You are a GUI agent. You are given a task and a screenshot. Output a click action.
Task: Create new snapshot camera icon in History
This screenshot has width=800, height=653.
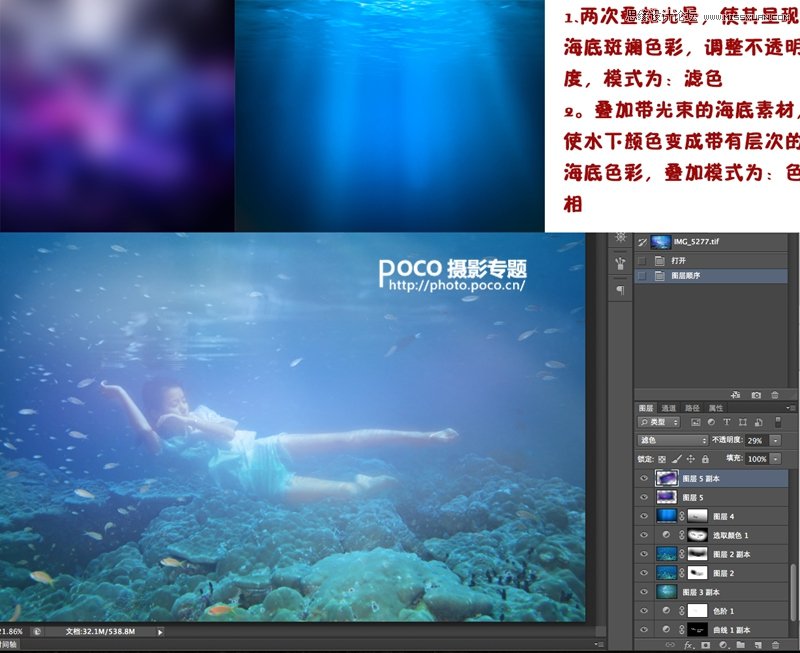[755, 396]
